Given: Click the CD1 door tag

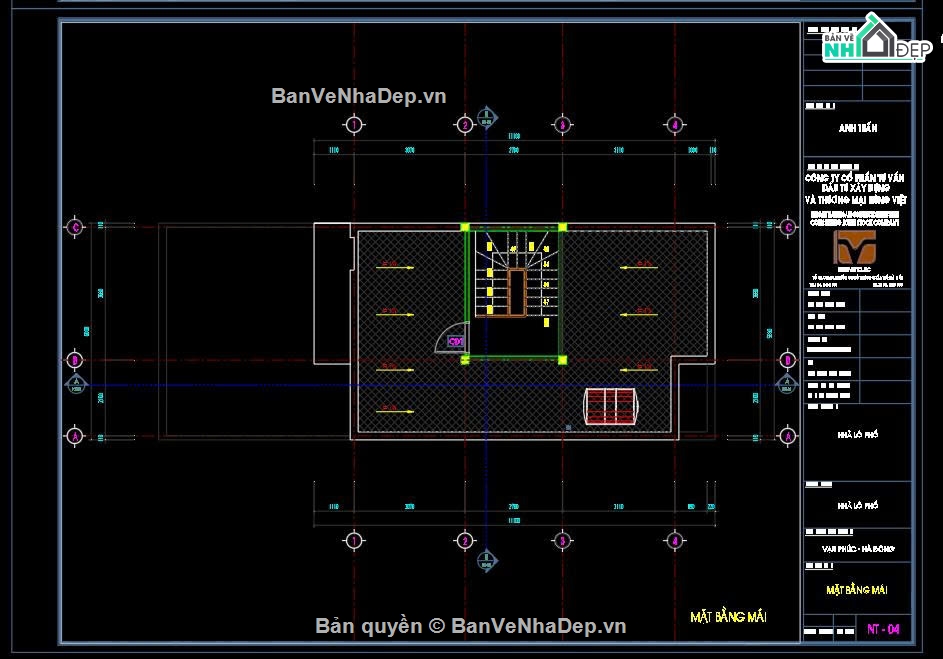Looking at the screenshot, I should click(456, 342).
